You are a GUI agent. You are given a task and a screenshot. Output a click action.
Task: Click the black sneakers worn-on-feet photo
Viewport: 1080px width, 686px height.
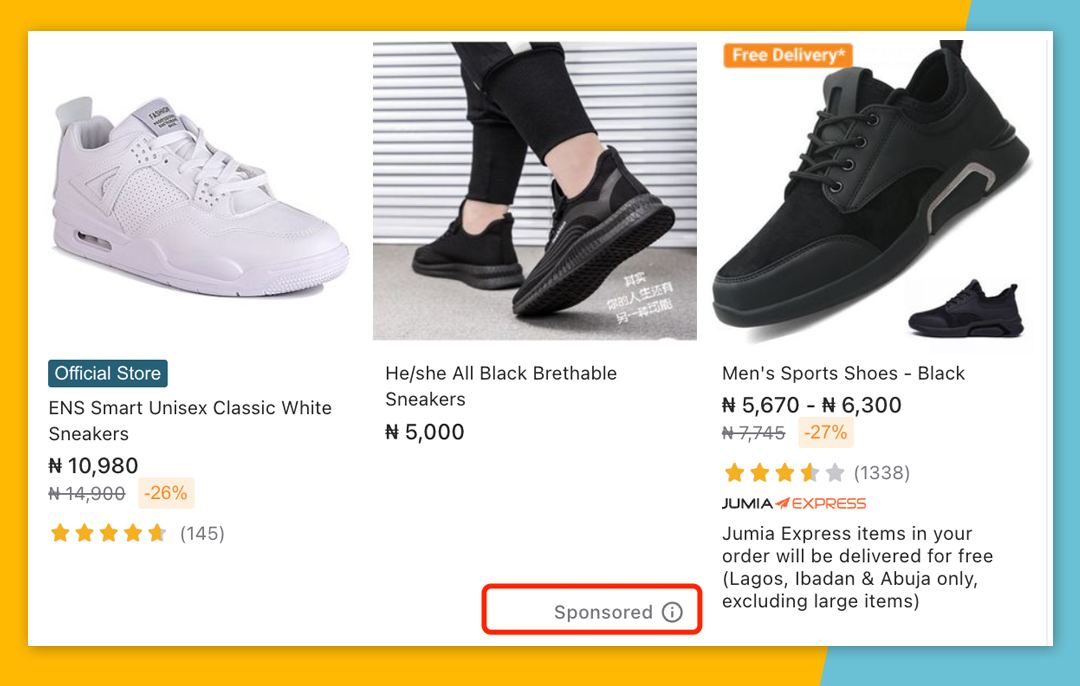point(535,190)
